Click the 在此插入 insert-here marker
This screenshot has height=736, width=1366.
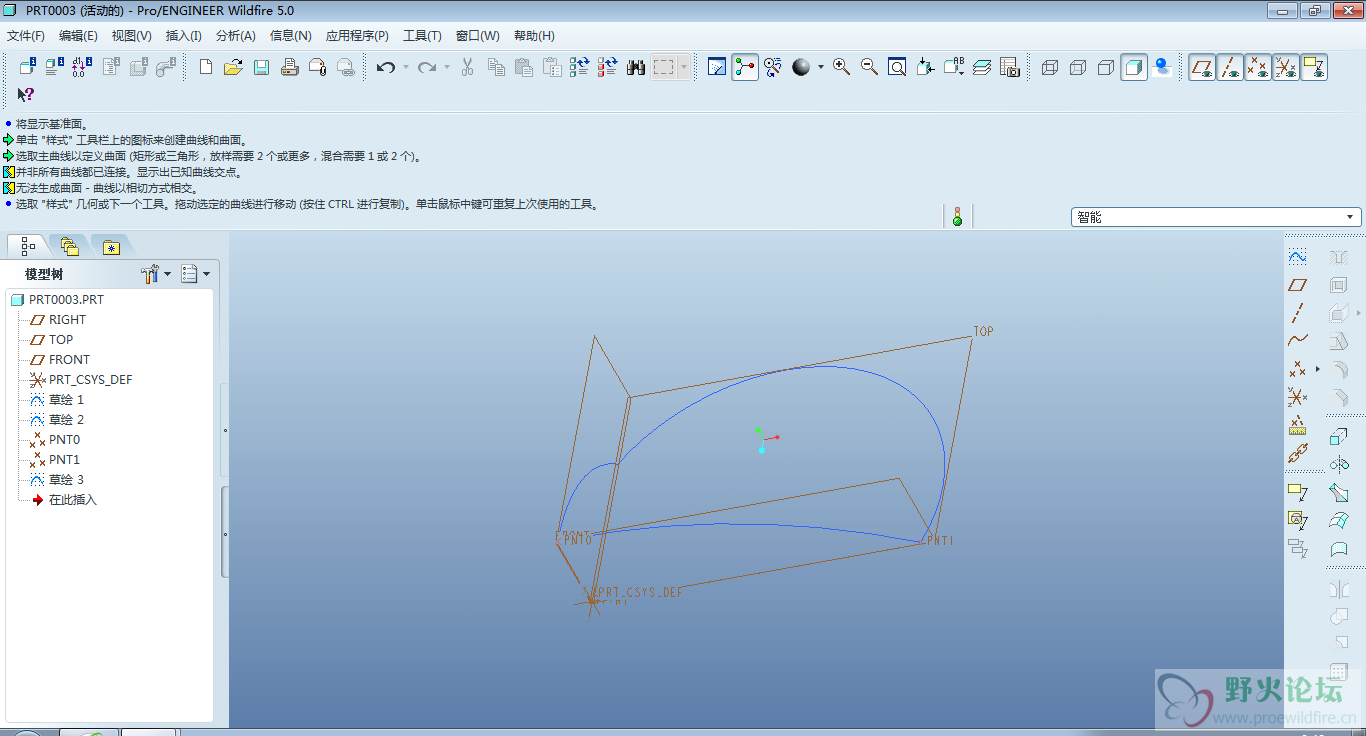[72, 500]
